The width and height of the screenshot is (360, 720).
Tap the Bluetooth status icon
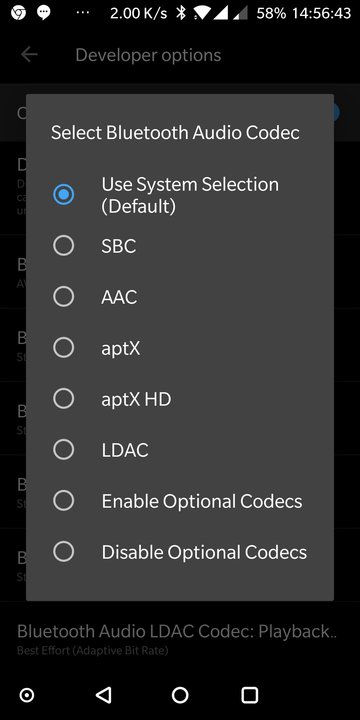[x=181, y=13]
